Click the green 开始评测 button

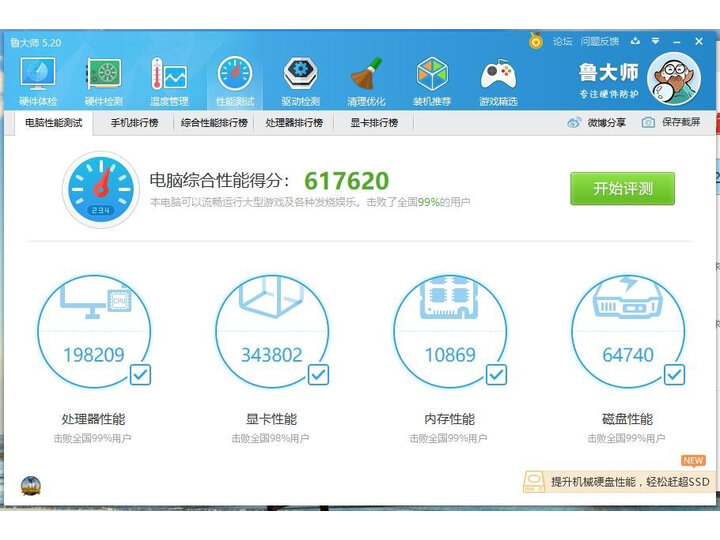pos(623,189)
